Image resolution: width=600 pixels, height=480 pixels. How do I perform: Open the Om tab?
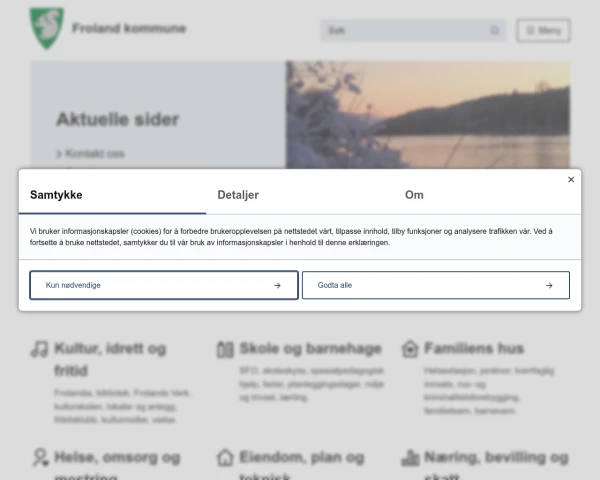[414, 195]
